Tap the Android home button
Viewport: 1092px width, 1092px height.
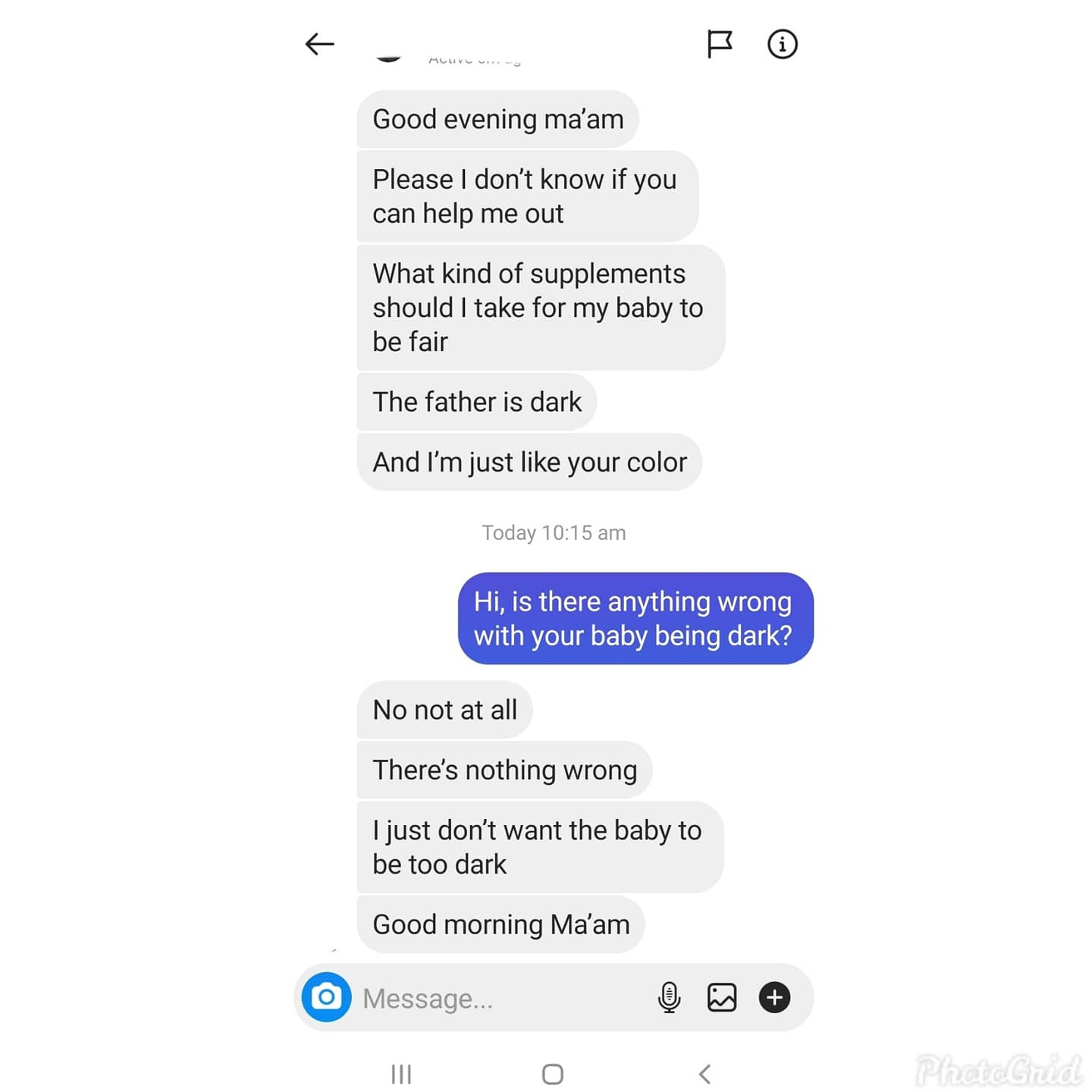pos(553,1074)
